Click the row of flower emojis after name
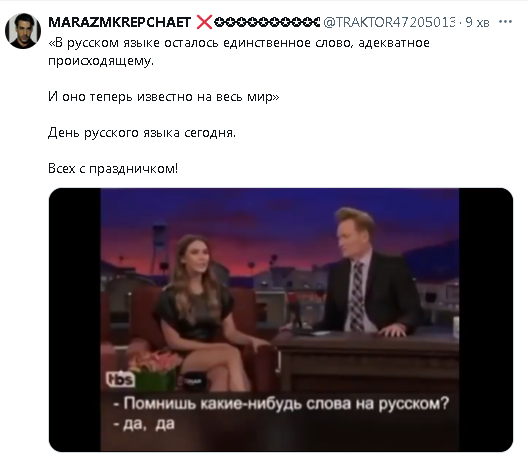 (x=267, y=22)
